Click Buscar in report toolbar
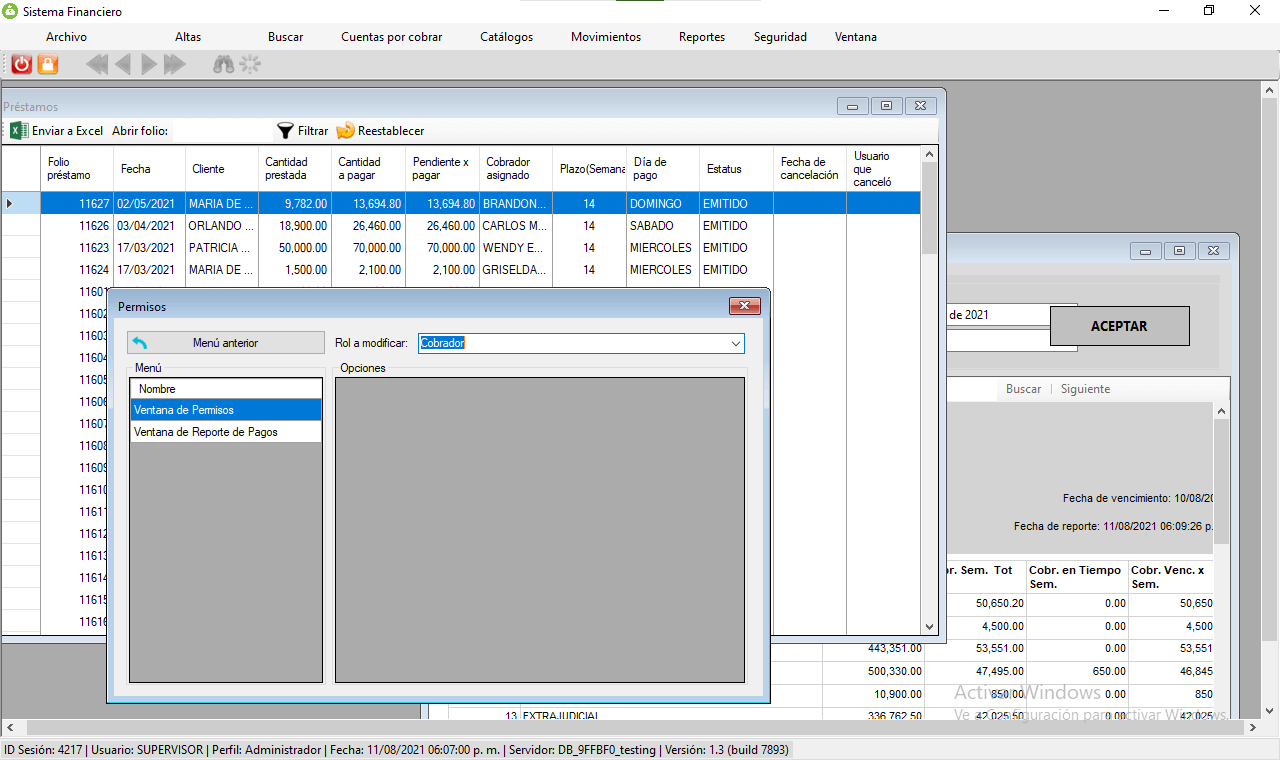Screen dimensions: 1280x760 point(1023,389)
